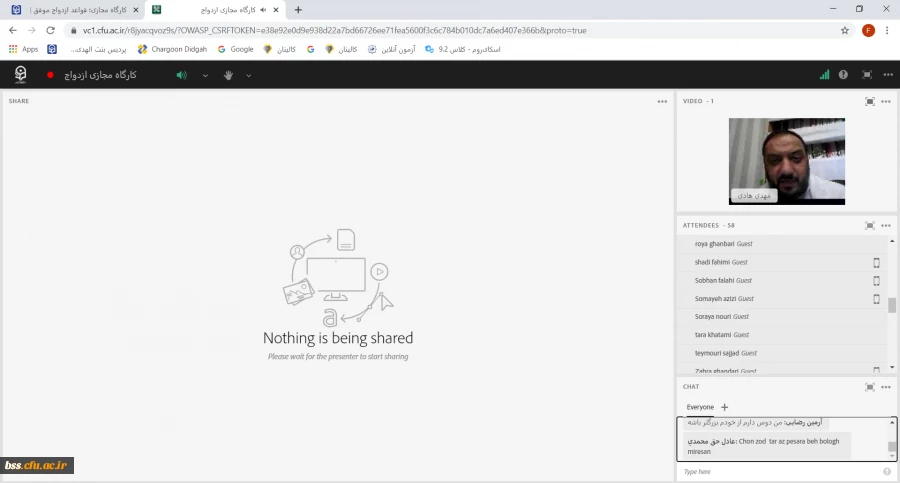Image resolution: width=900 pixels, height=483 pixels.
Task: Open the speaker options dropdown arrow
Action: 205,75
